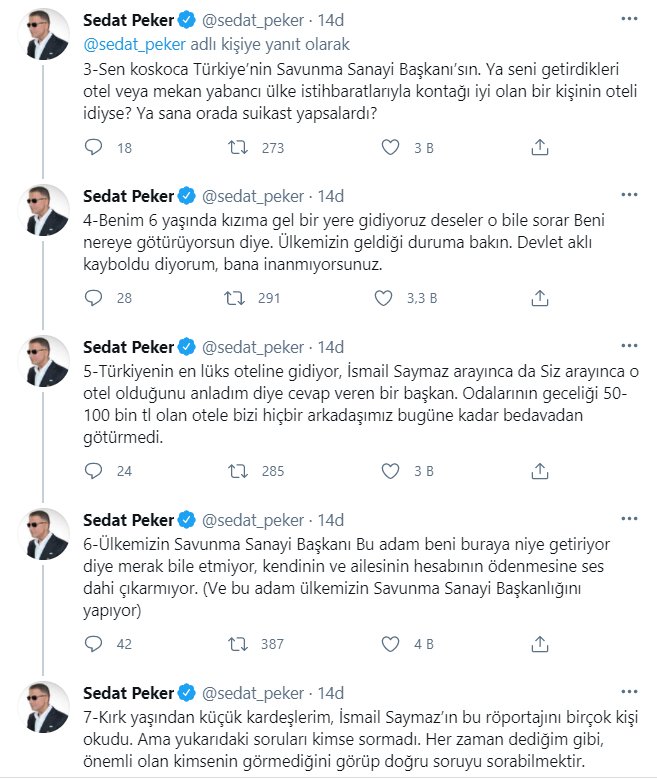
Task: Share the tweet starting '4-Benim 6 yaşında'
Action: pyautogui.click(x=539, y=298)
